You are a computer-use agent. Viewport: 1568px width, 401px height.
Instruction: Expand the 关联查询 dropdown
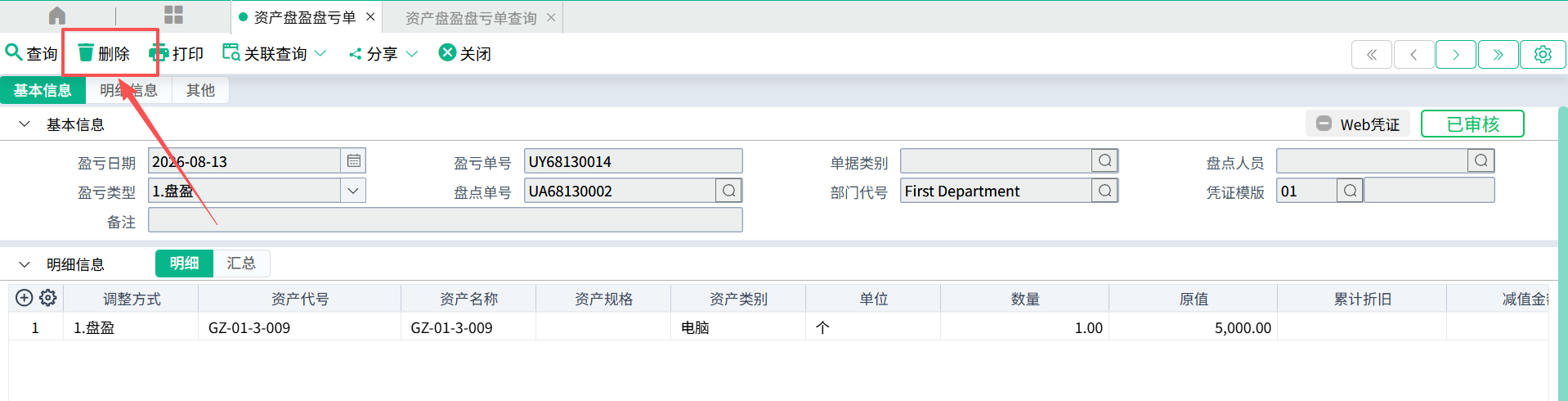275,53
